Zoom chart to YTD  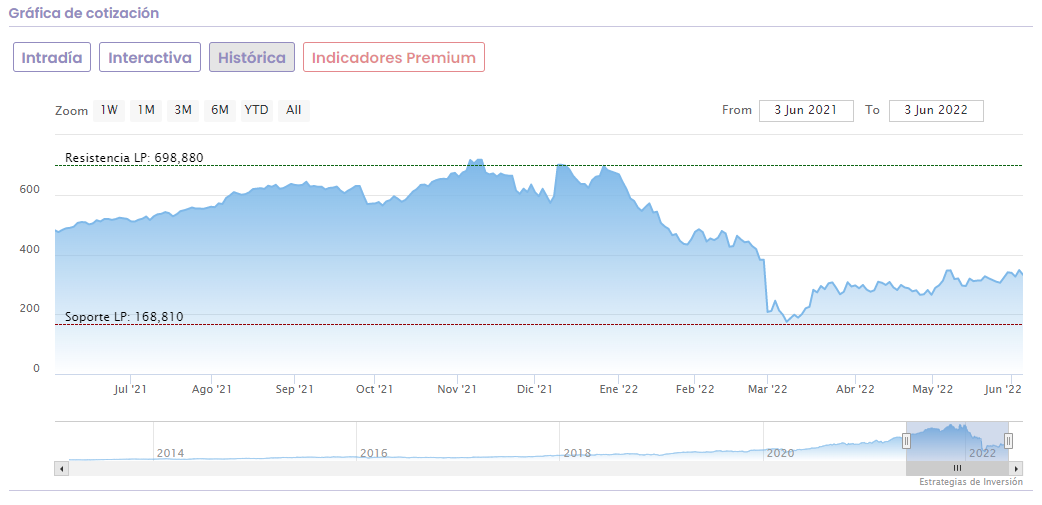coord(257,110)
